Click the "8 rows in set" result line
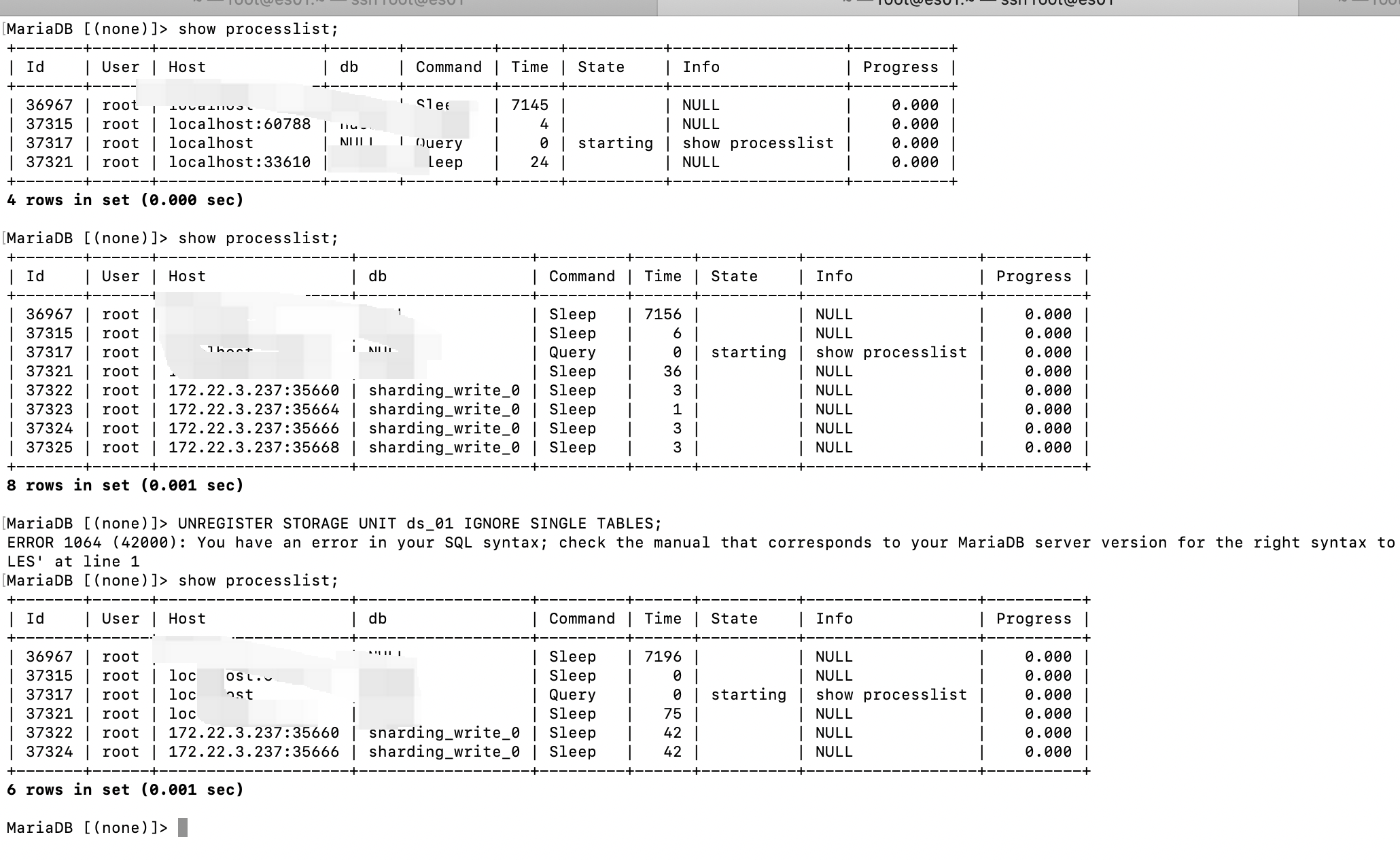Screen dimensions: 1400x860 pos(125,486)
